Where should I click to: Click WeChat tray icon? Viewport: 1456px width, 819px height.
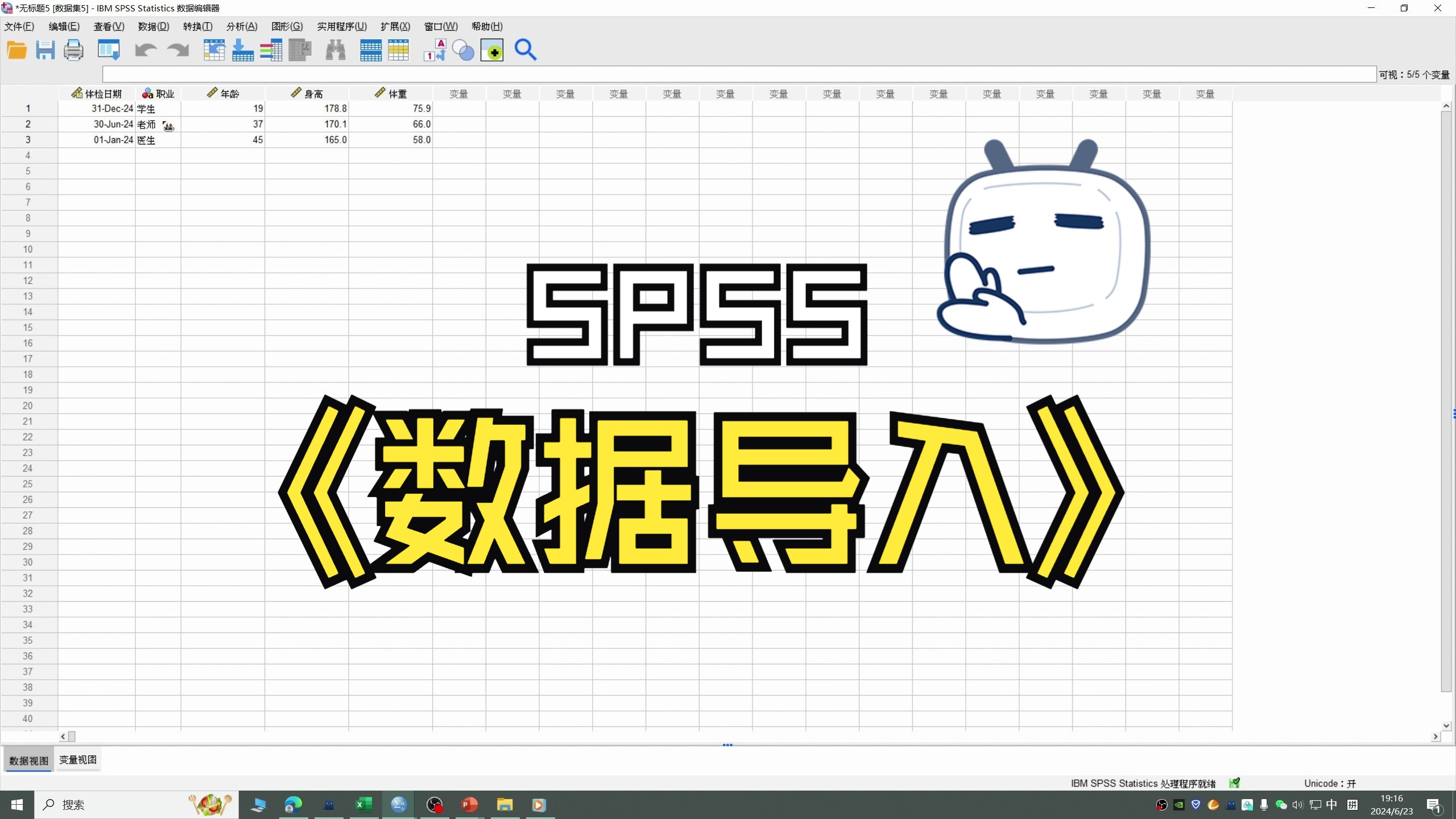(x=1281, y=805)
